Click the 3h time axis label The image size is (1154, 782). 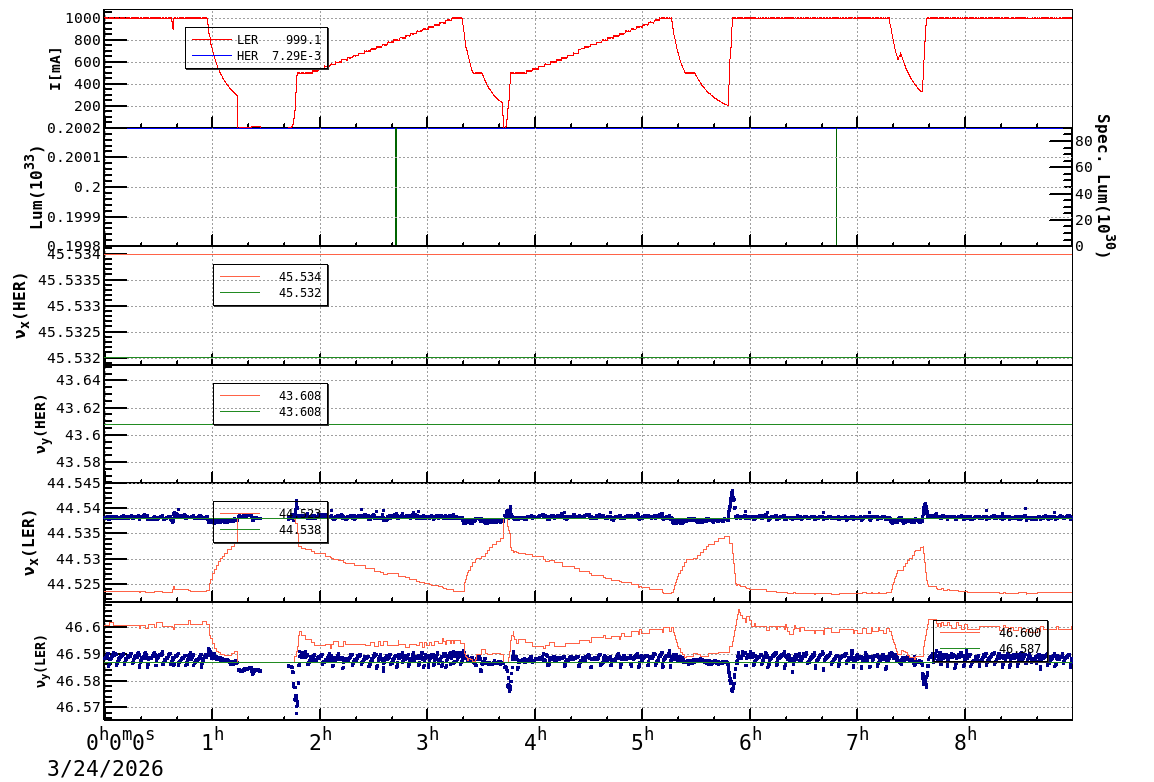[427, 740]
